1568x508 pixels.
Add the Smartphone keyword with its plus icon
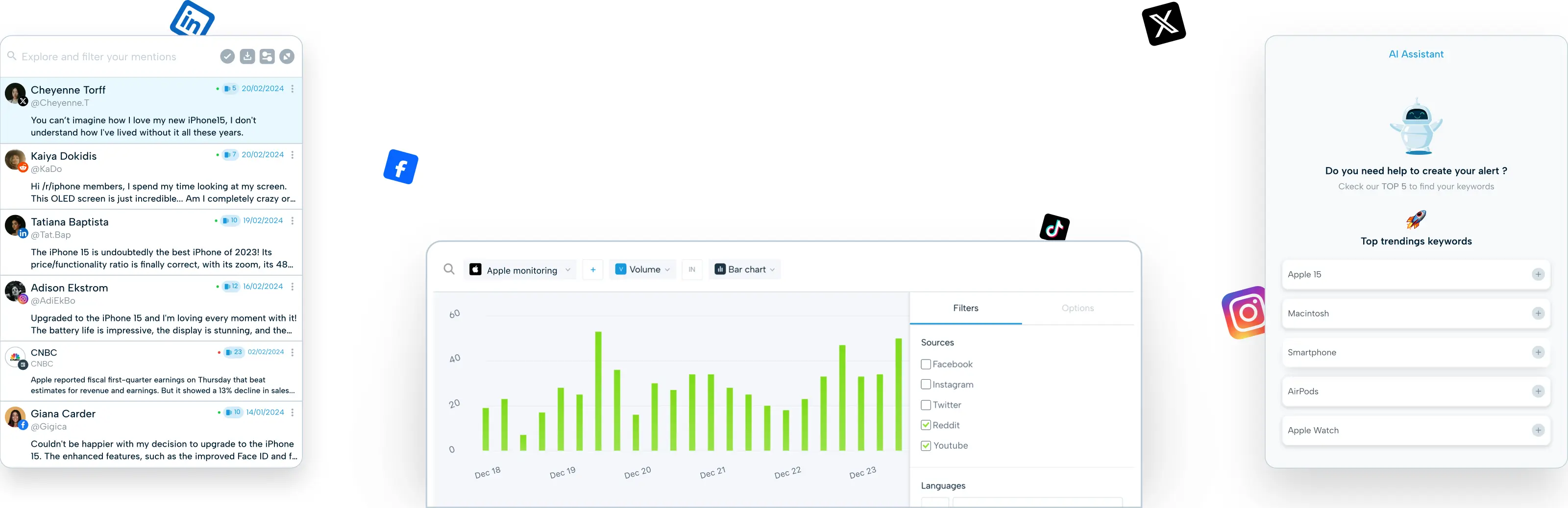pos(1538,352)
